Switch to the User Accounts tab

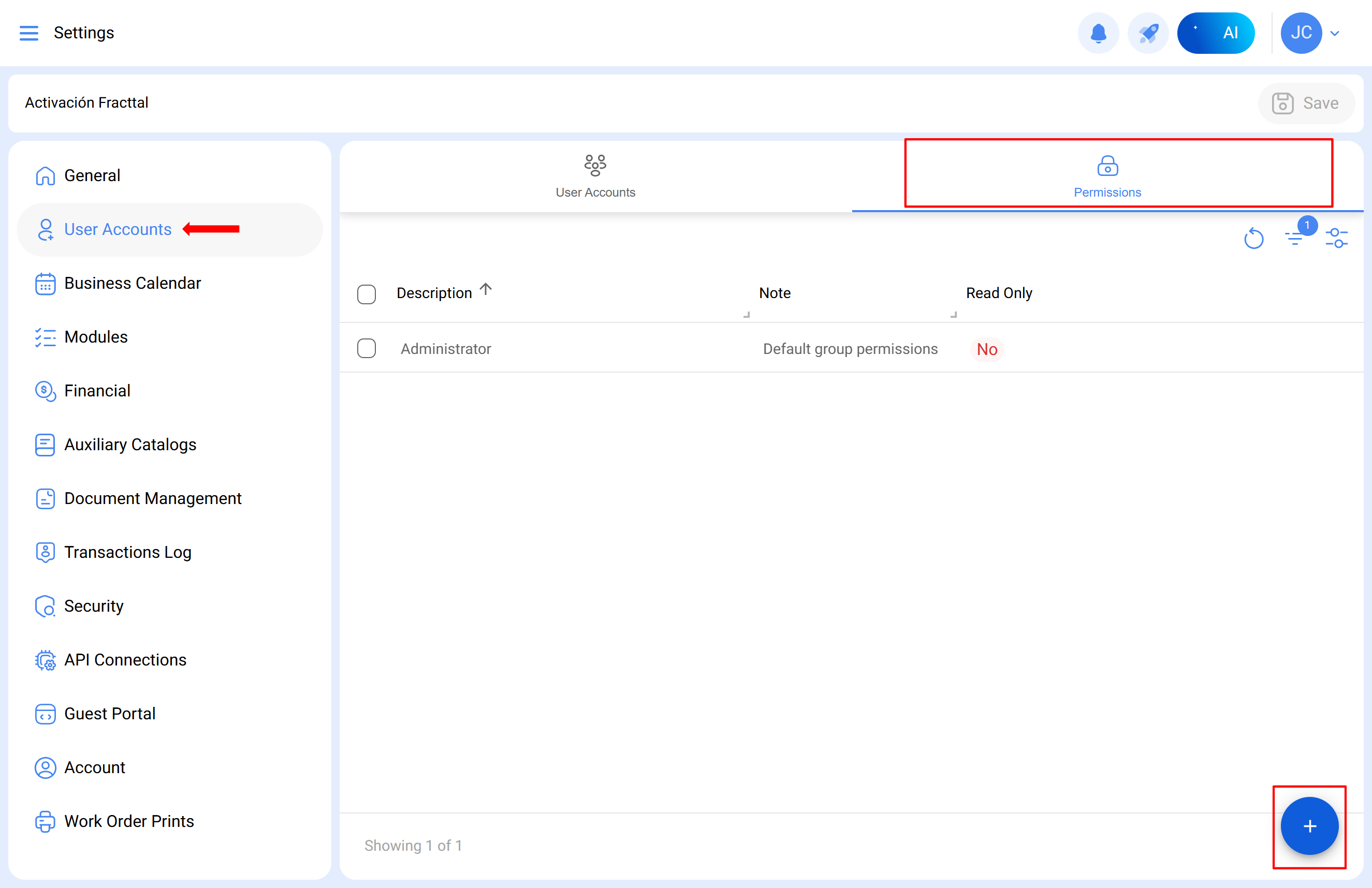[595, 176]
